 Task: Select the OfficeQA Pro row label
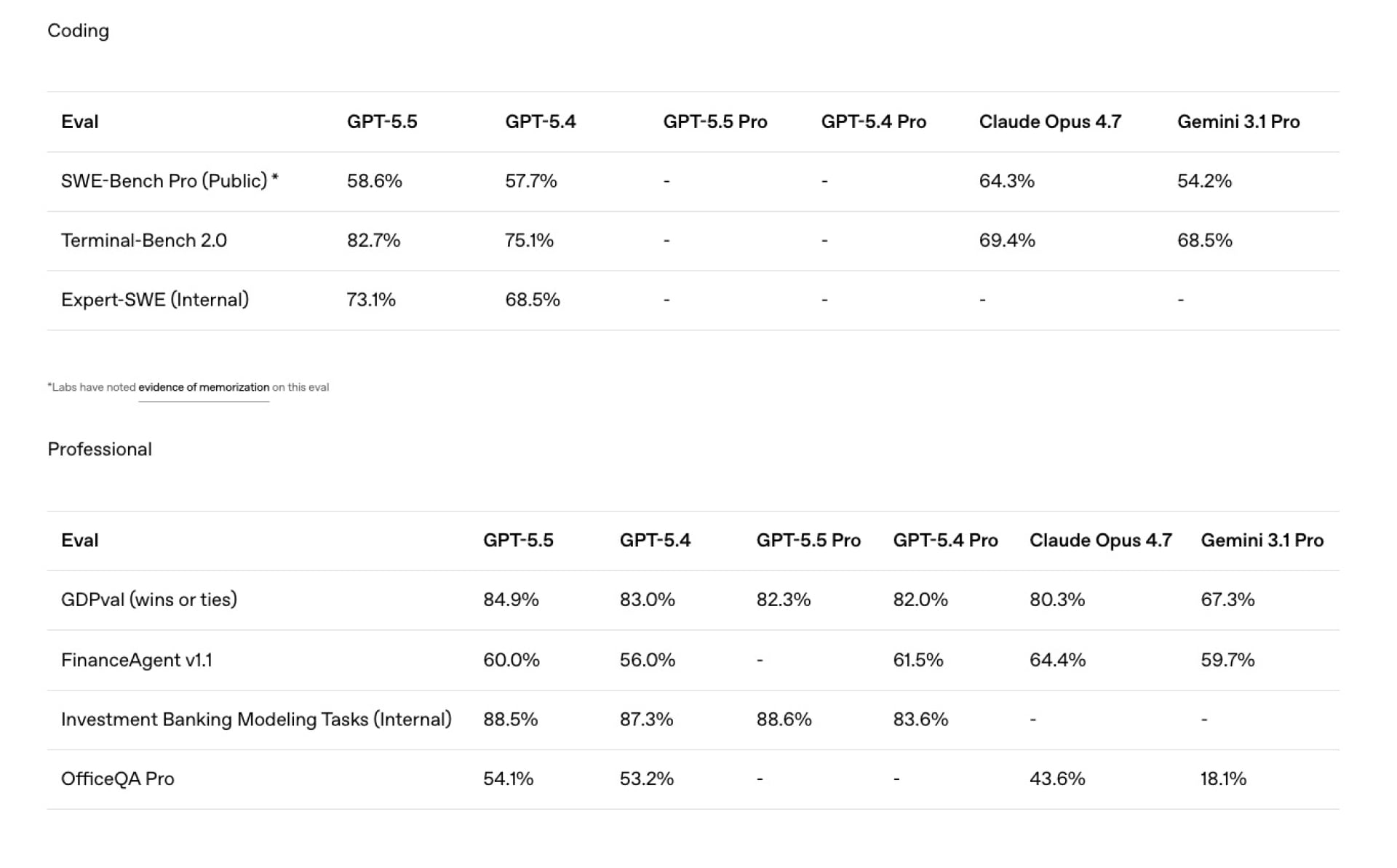tap(118, 779)
